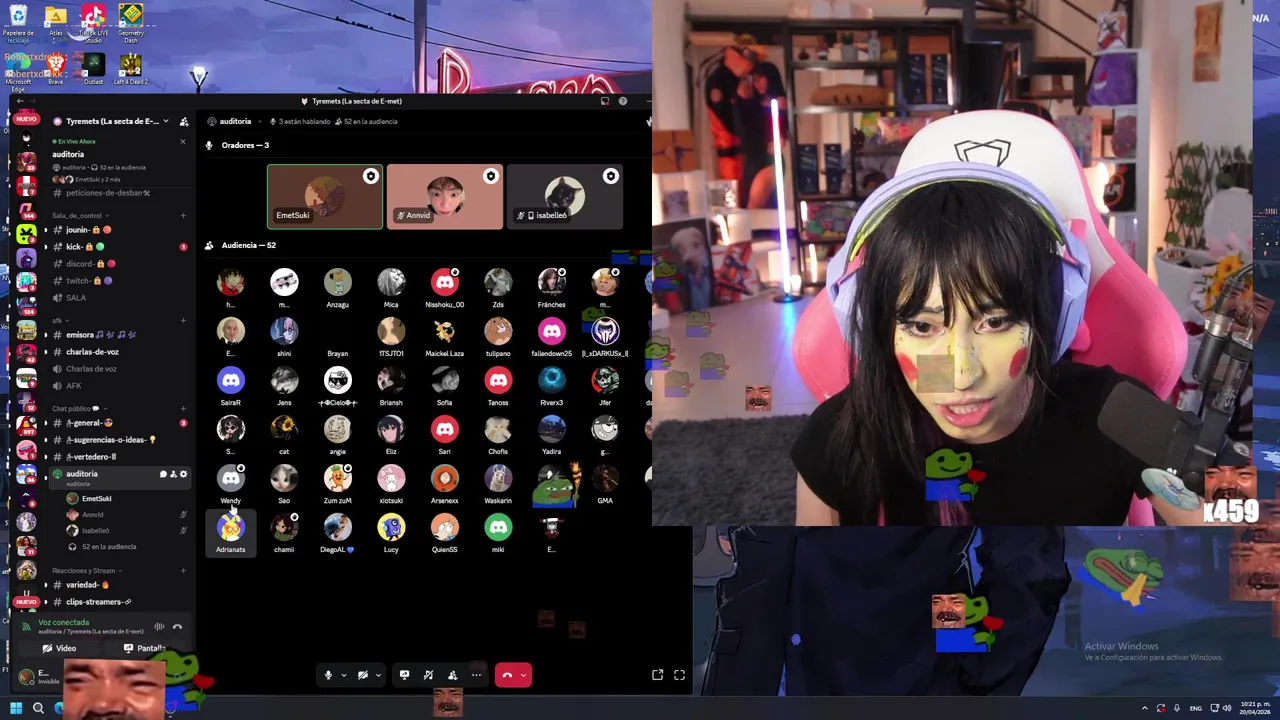The image size is (1280, 720).
Task: Click audience member Arsenexx avatar
Action: coord(445,479)
